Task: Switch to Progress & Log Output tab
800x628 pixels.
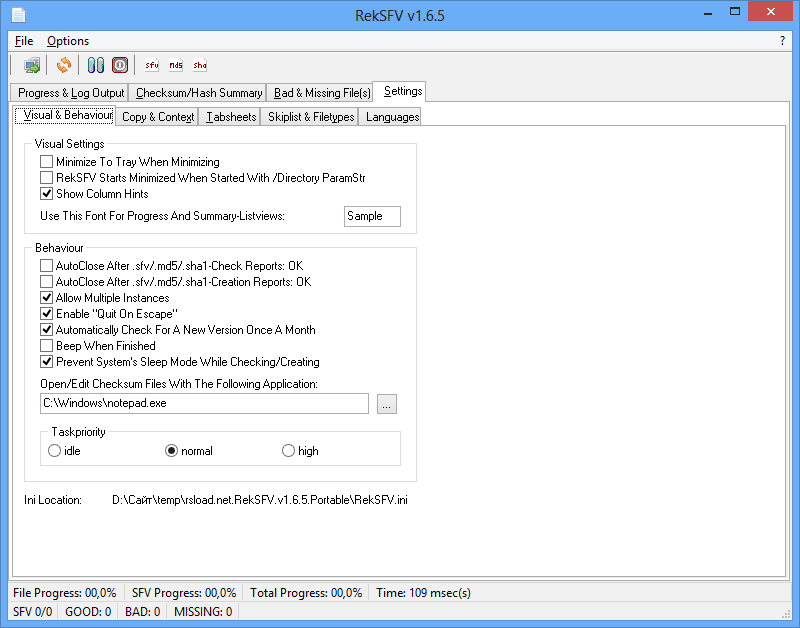Action: 70,93
